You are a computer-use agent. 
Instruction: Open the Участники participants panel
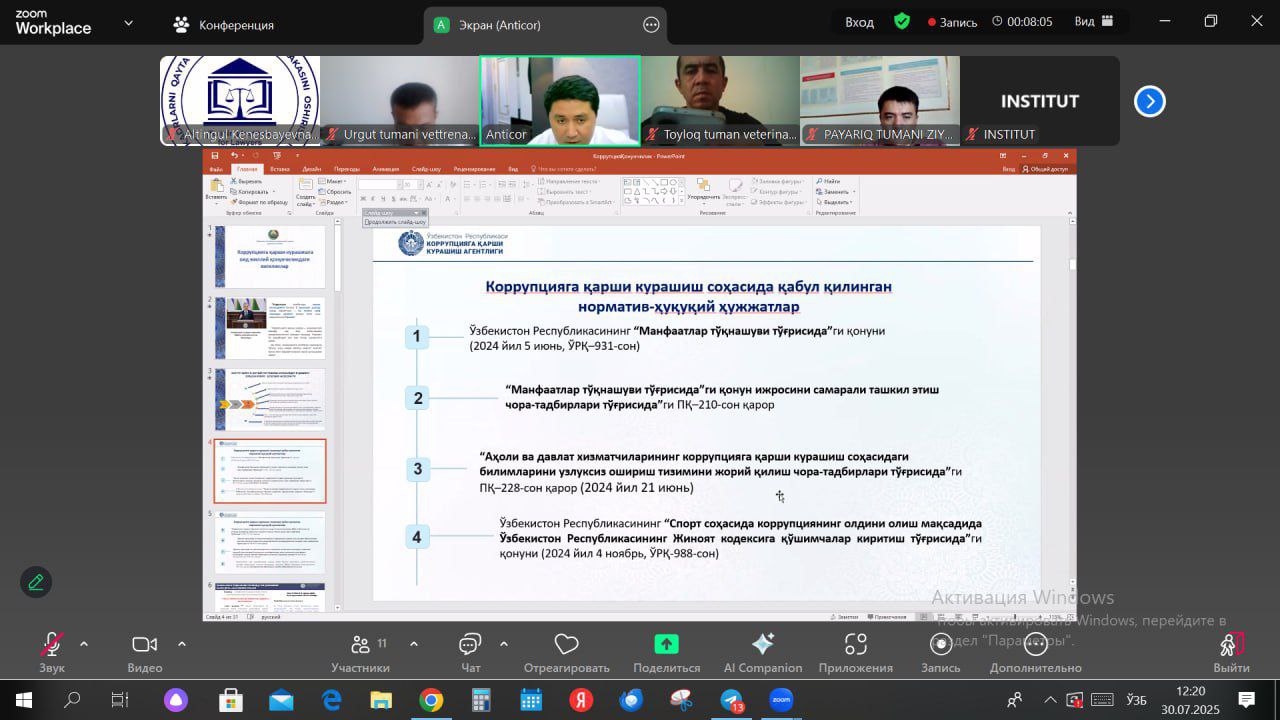click(361, 645)
